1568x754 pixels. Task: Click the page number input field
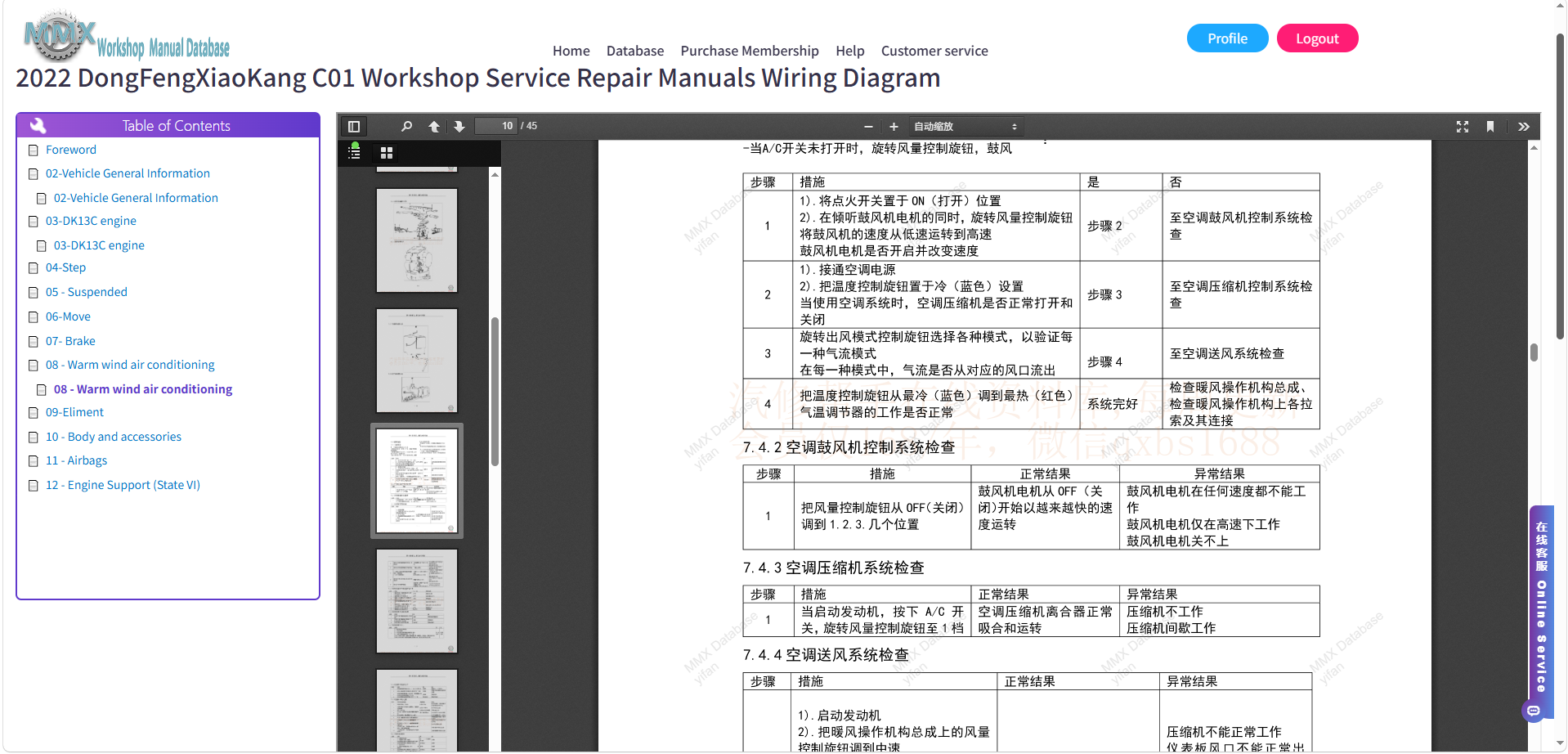click(496, 126)
